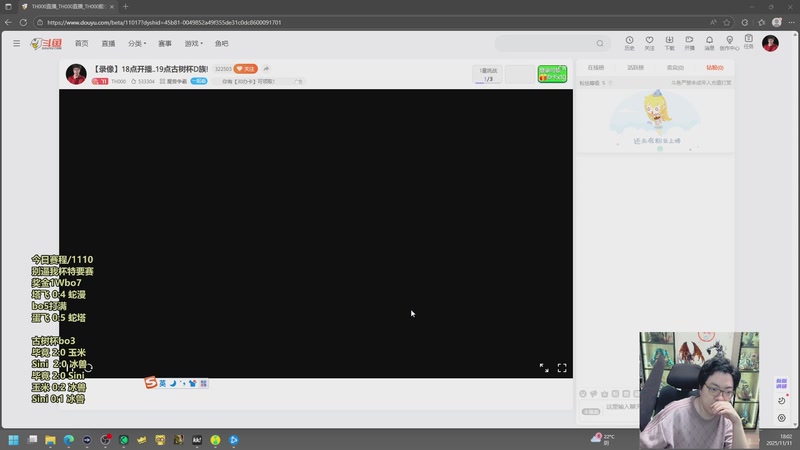This screenshot has width=800, height=450.
Task: Open the Windows Start menu
Action: tap(13, 440)
